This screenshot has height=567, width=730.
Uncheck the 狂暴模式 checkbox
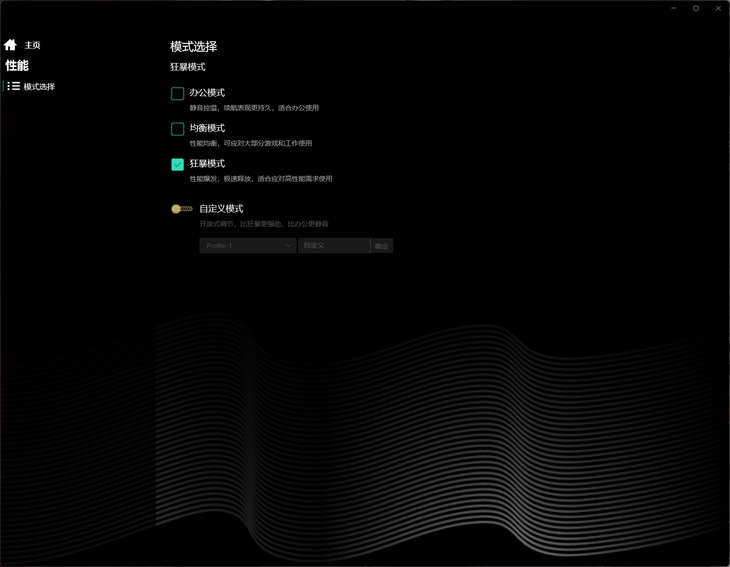coord(177,164)
